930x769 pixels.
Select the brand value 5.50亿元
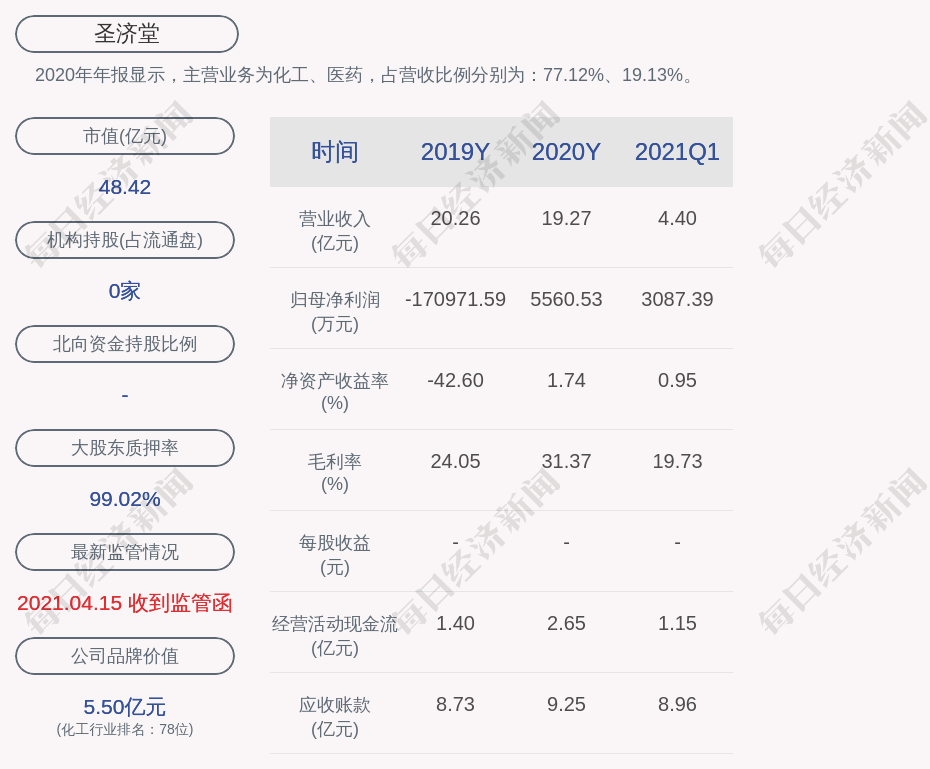point(125,707)
